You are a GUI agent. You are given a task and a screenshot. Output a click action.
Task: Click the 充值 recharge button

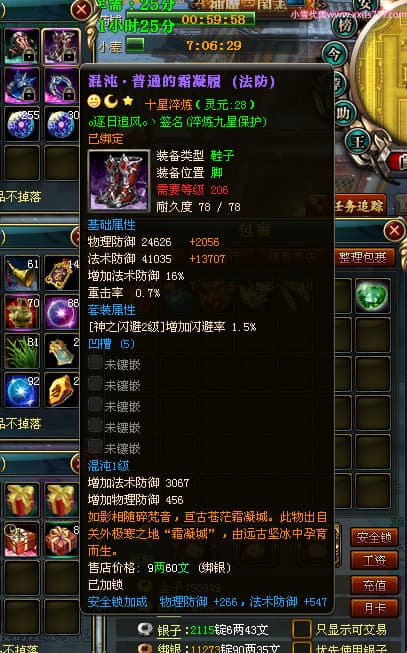pos(374,585)
